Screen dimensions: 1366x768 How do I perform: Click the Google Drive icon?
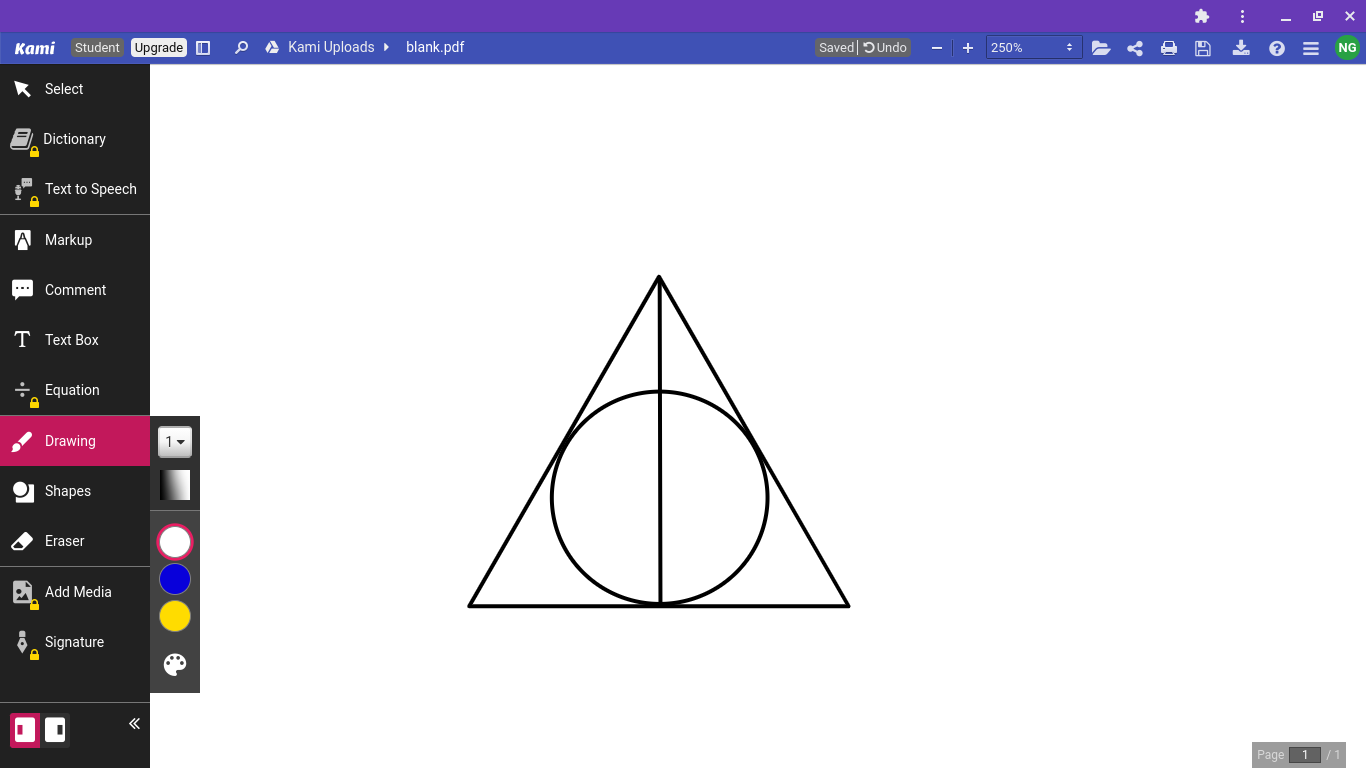(272, 48)
